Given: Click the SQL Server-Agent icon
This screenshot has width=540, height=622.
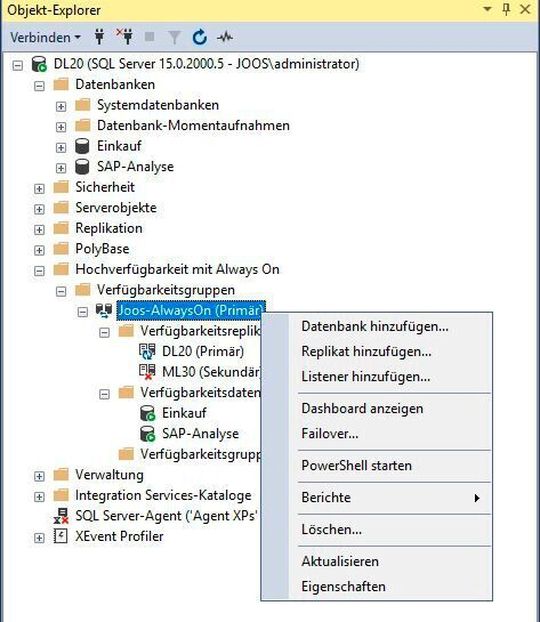Looking at the screenshot, I should 61,516.
